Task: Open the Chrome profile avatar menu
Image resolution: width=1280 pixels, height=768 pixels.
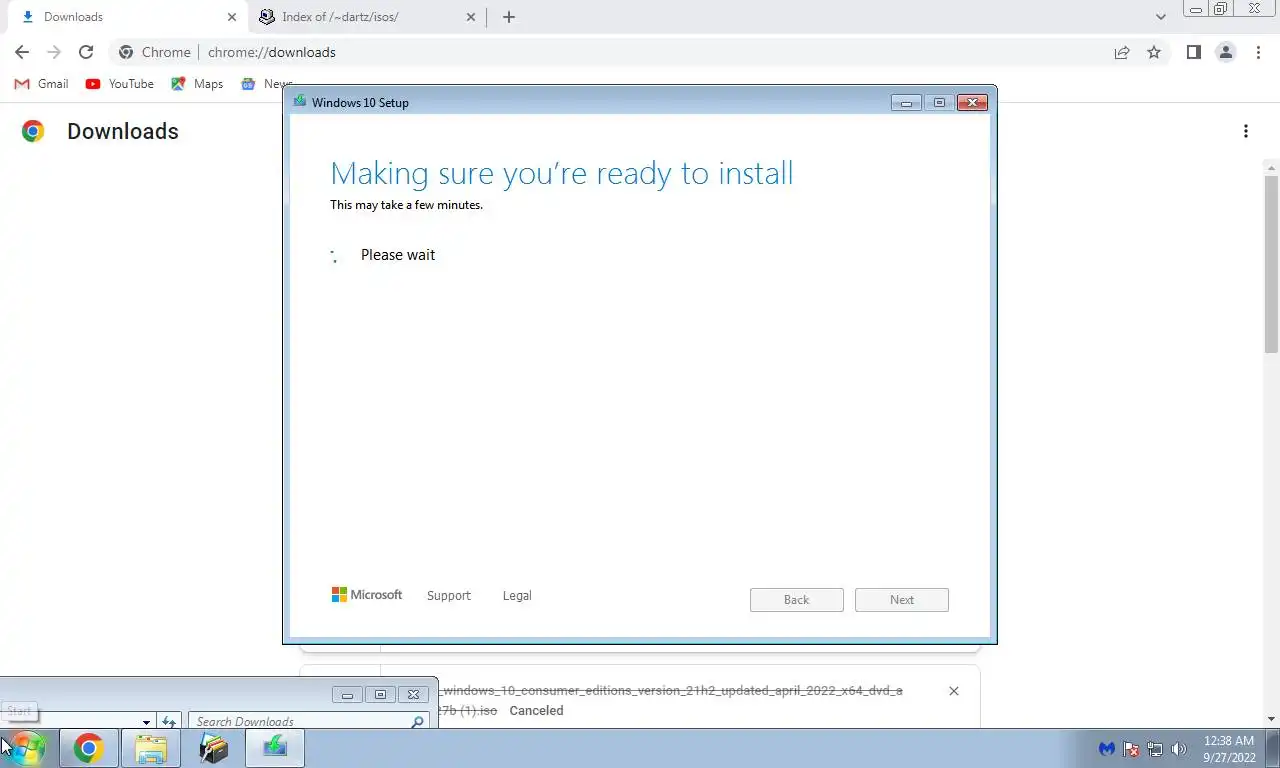Action: [x=1225, y=52]
